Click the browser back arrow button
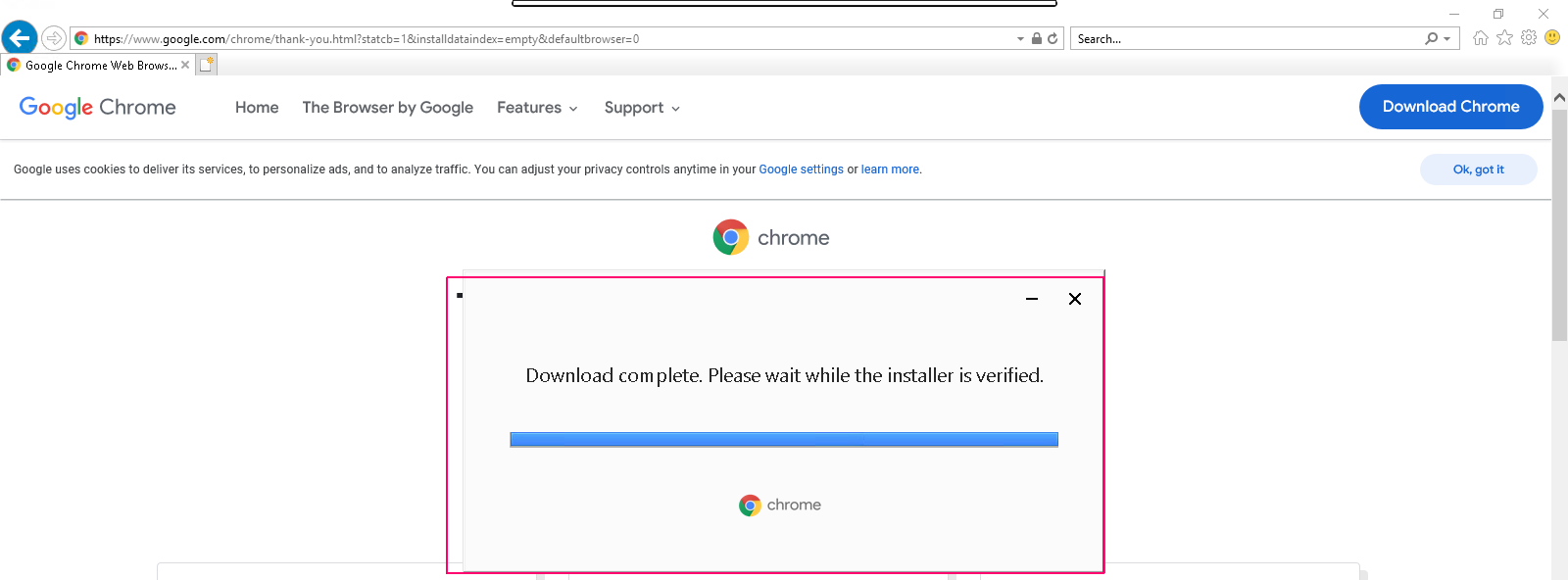 pos(20,38)
